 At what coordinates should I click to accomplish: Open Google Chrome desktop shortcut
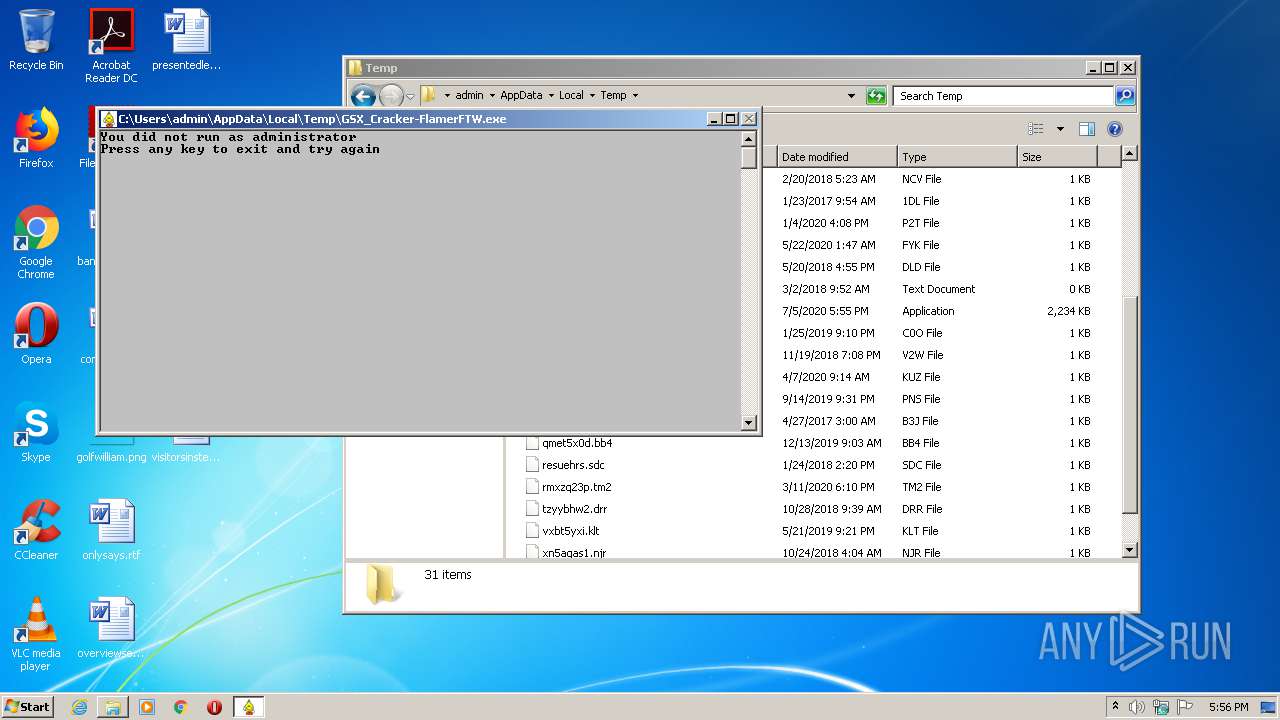[x=36, y=242]
